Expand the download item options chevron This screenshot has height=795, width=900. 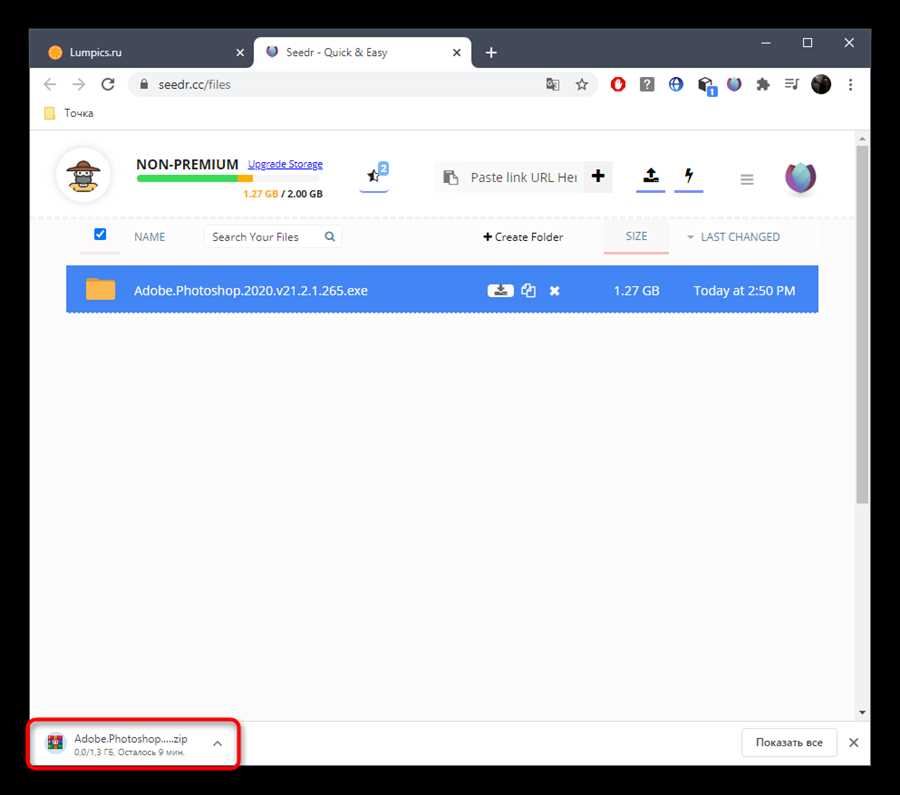(217, 743)
